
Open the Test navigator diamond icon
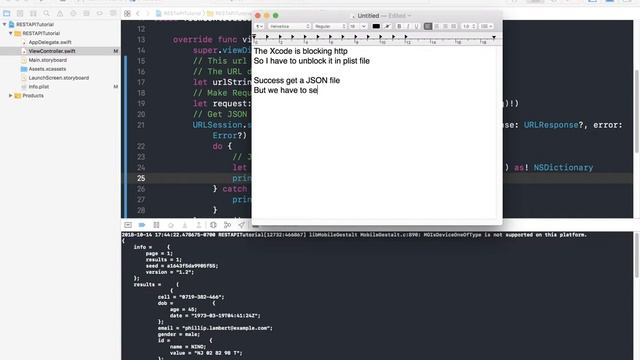pyautogui.click(x=73, y=13)
